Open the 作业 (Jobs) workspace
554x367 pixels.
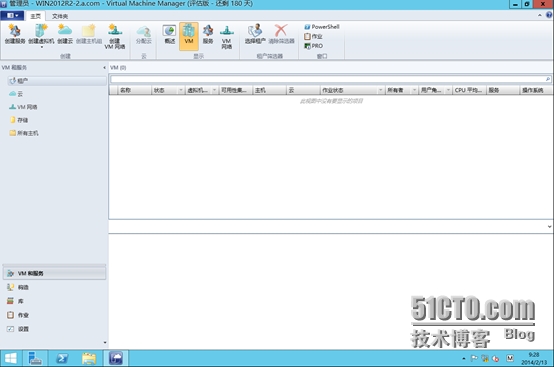coord(54,315)
